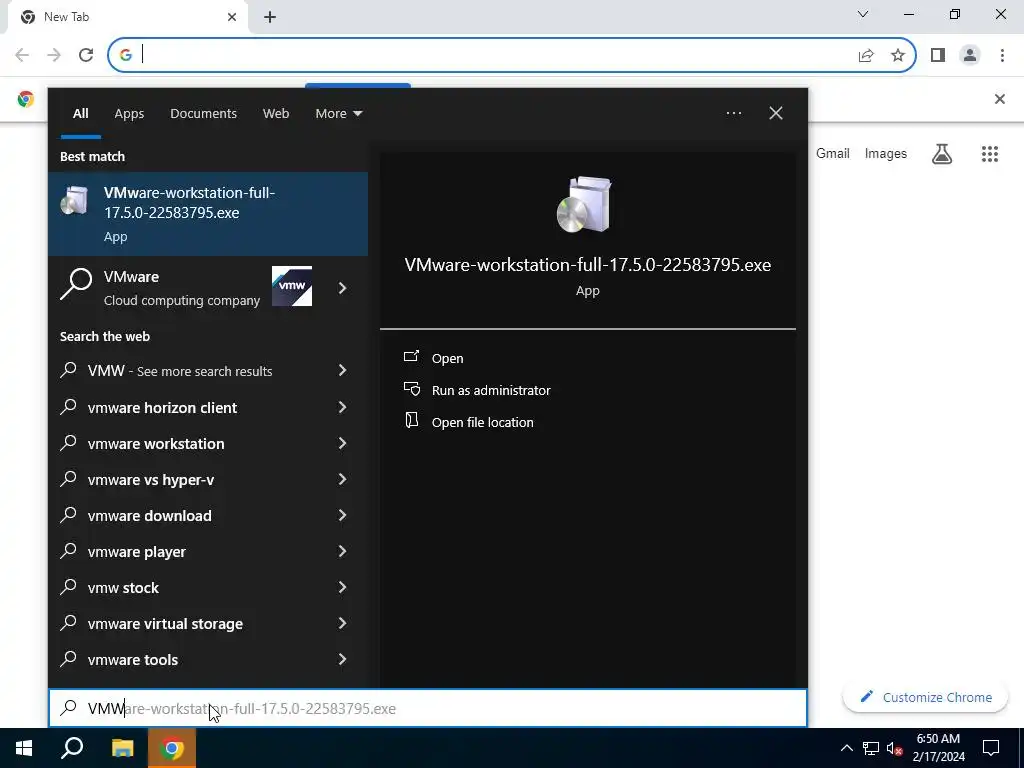Open search panel options ellipsis
Image resolution: width=1024 pixels, height=768 pixels.
[x=734, y=113]
